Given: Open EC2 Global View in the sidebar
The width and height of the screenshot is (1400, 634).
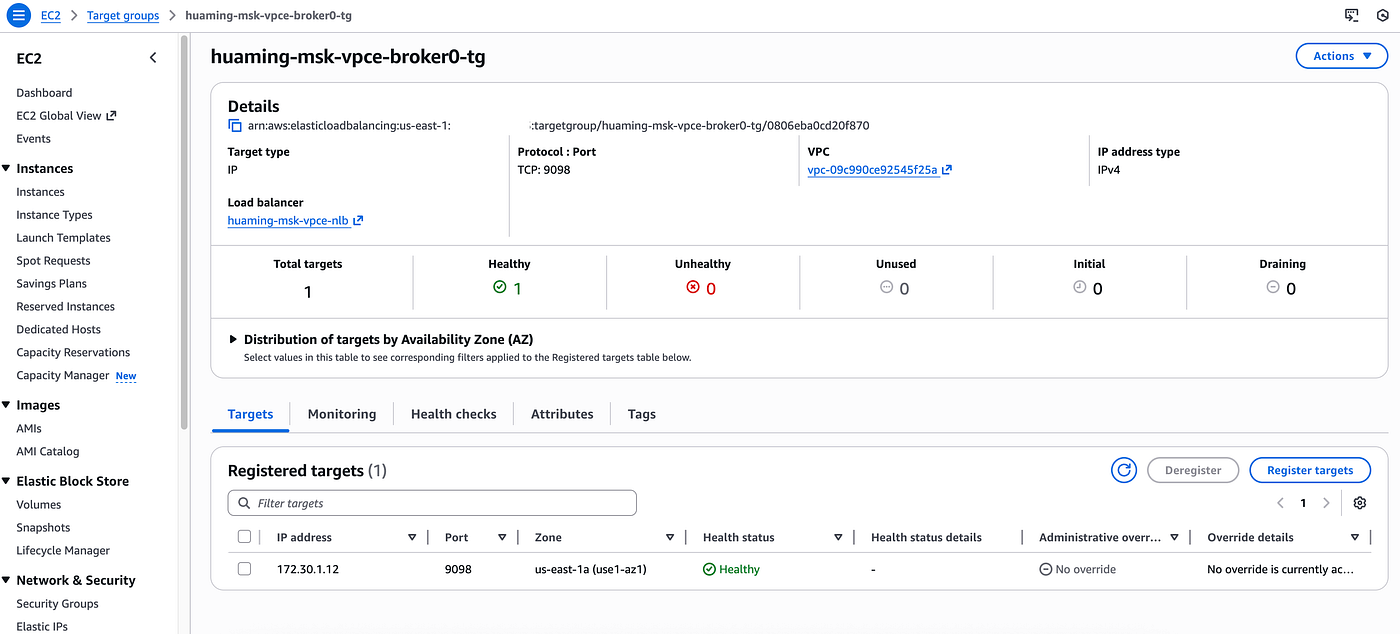Looking at the screenshot, I should tap(66, 116).
